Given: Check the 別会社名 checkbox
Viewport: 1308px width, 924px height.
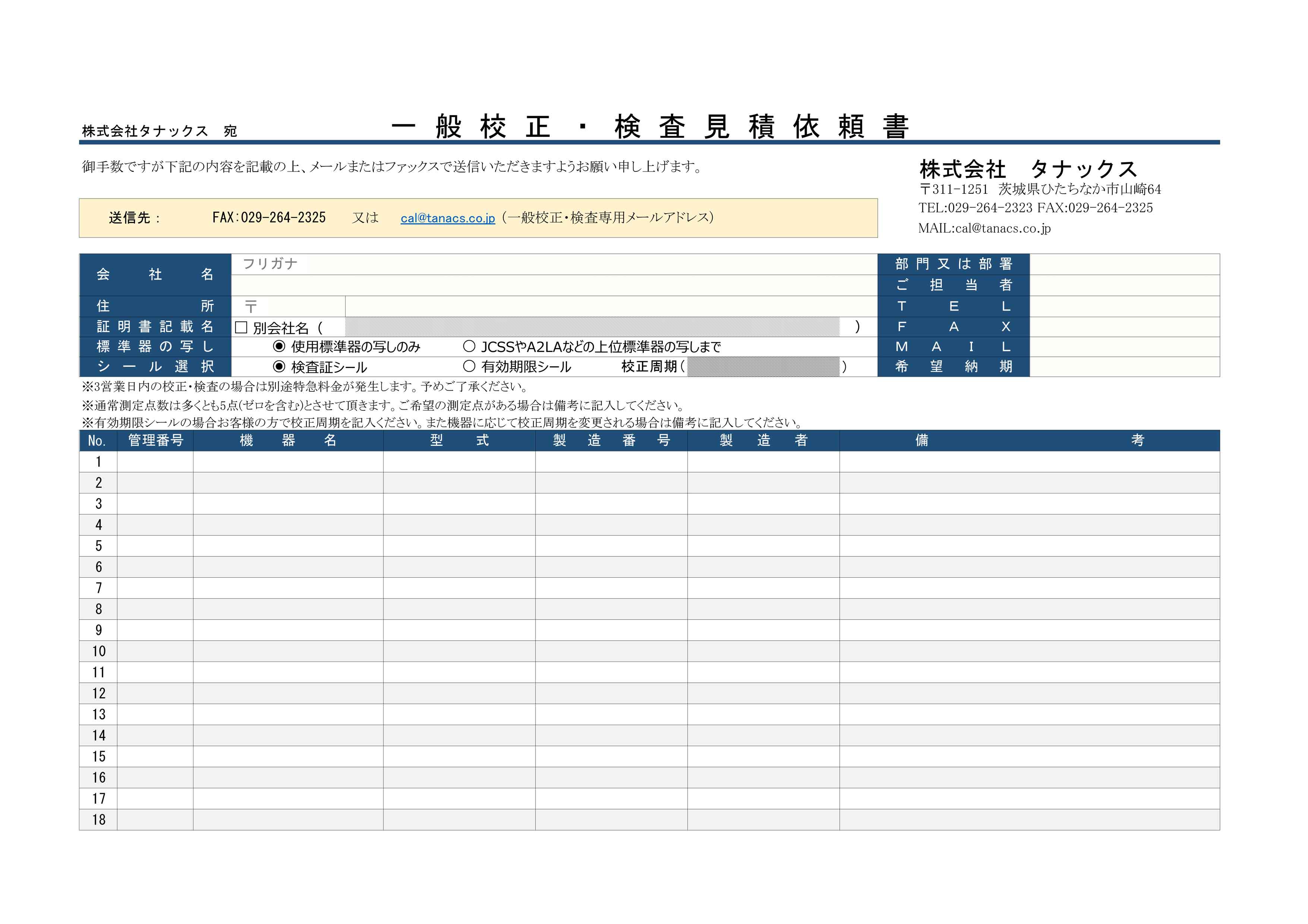Looking at the screenshot, I should point(241,328).
